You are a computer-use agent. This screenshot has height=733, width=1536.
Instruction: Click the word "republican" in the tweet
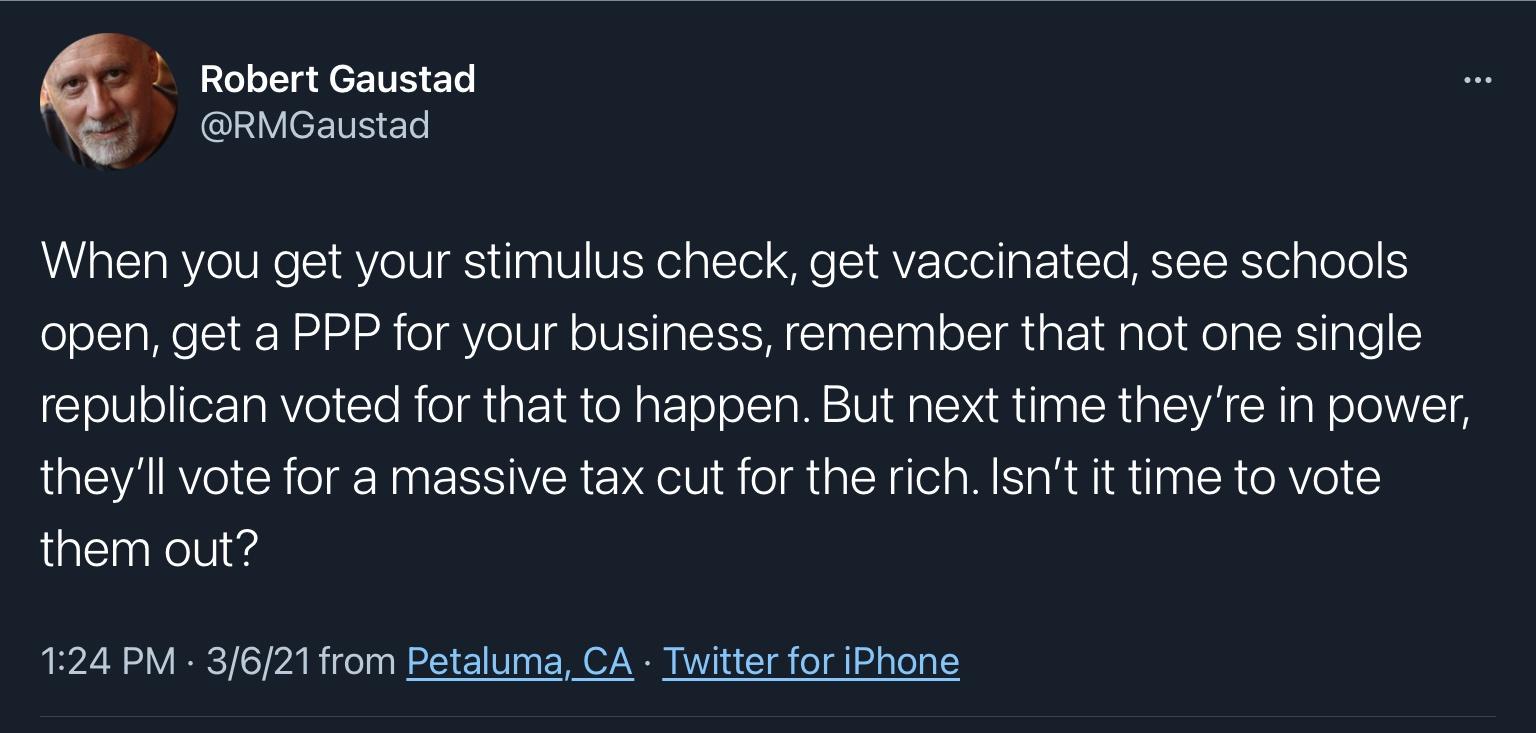(x=154, y=406)
